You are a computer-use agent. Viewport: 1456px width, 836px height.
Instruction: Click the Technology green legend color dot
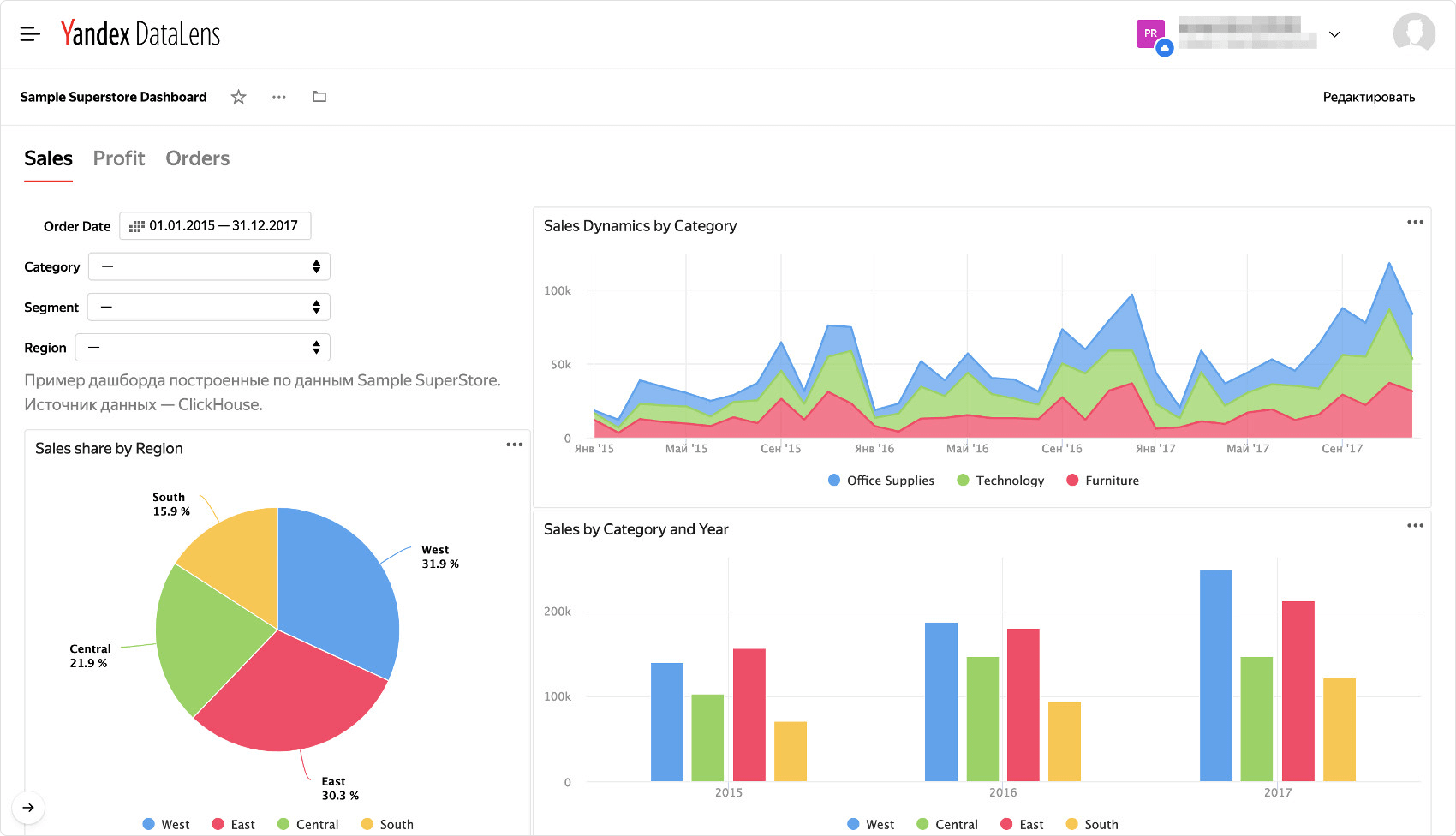coord(961,481)
